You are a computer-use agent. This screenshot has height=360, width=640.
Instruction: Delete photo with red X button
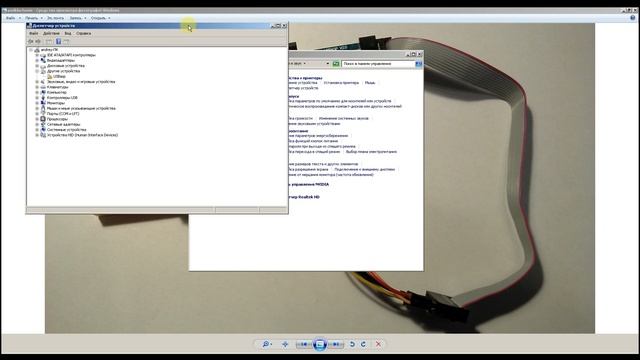(378, 344)
